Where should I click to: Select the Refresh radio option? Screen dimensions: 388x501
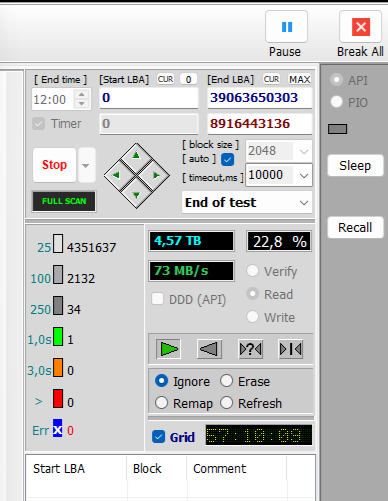click(x=226, y=403)
